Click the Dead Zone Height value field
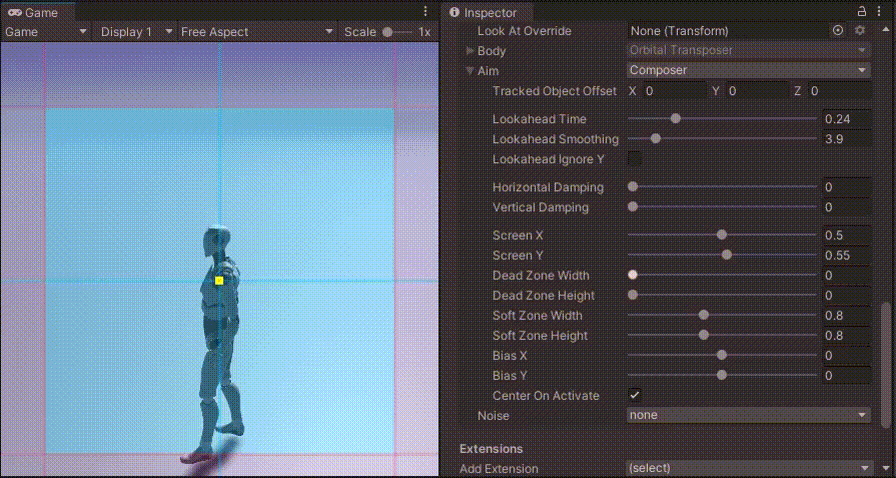 point(847,295)
